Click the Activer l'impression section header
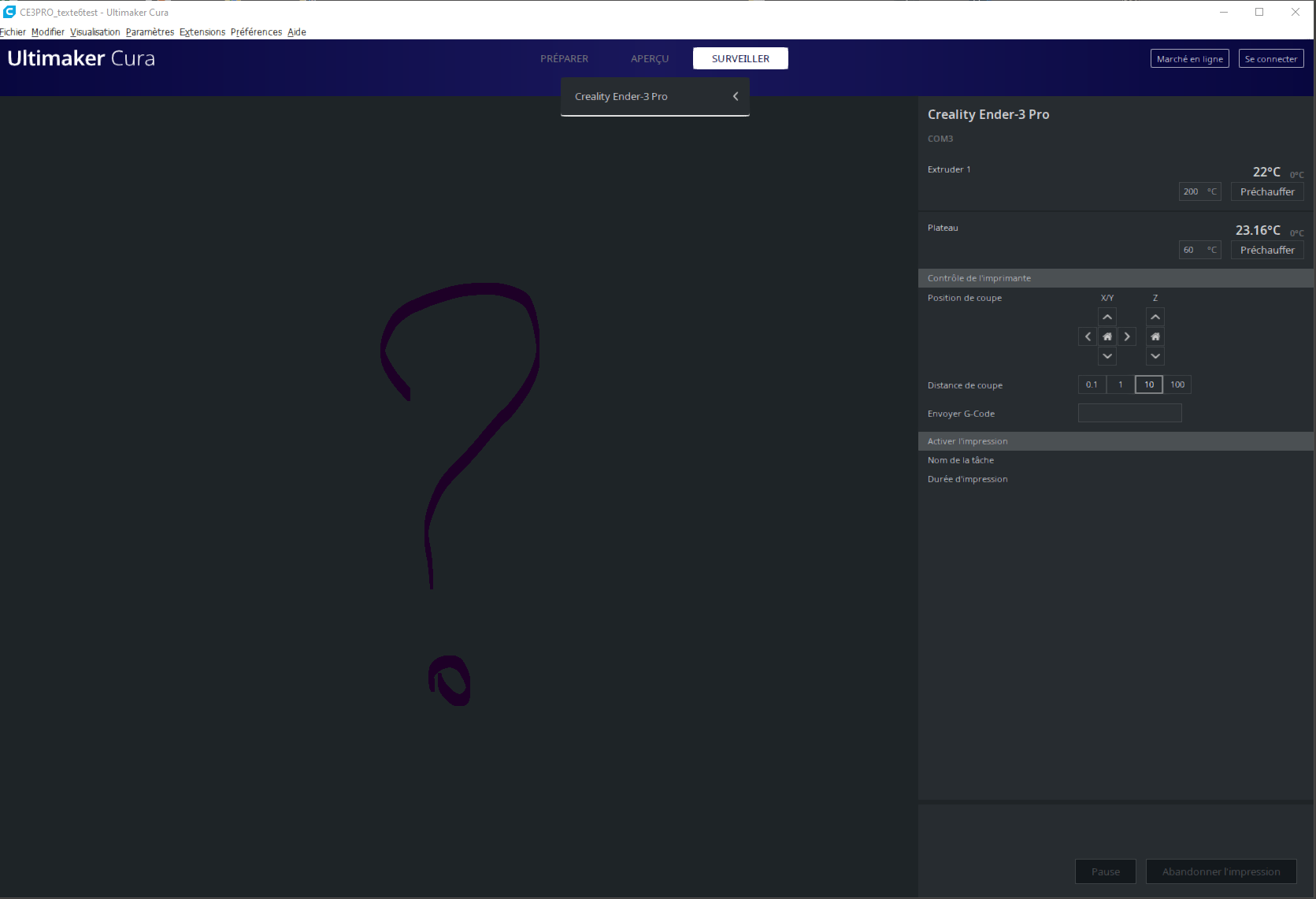The image size is (1316, 899). [x=1116, y=441]
